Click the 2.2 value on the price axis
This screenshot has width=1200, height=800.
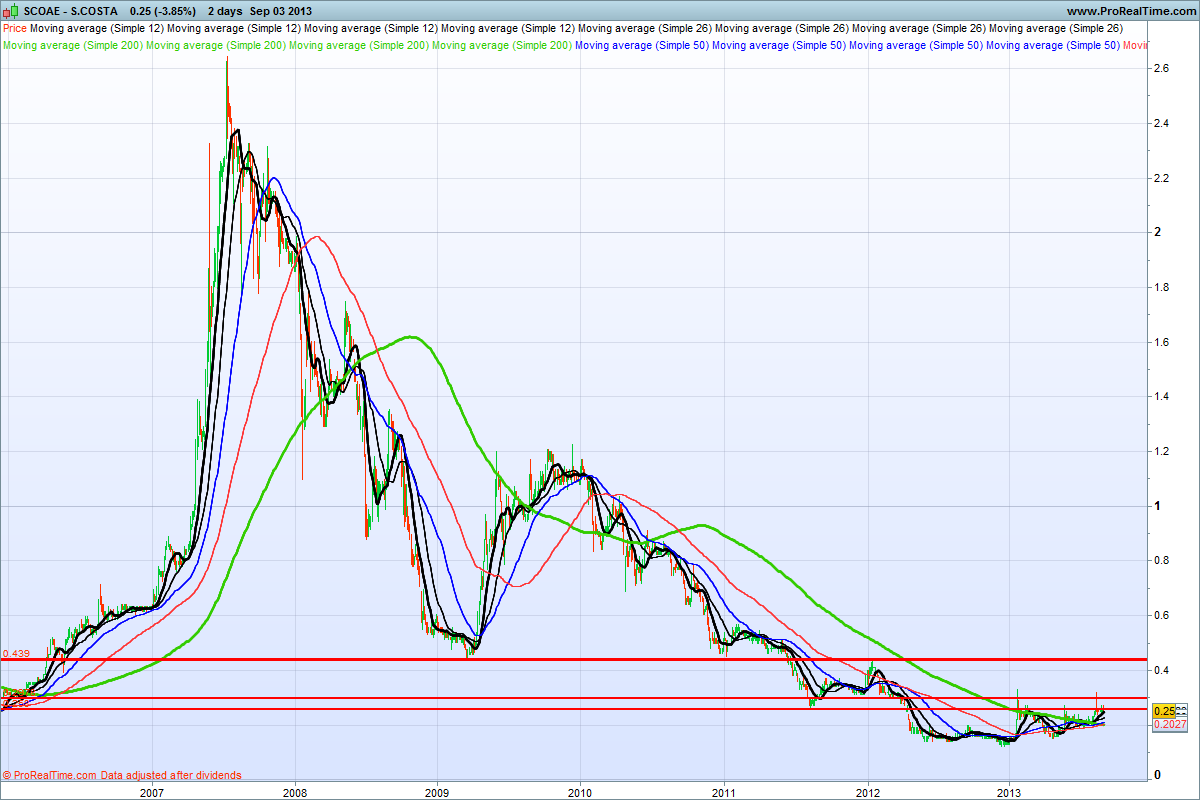(1162, 178)
